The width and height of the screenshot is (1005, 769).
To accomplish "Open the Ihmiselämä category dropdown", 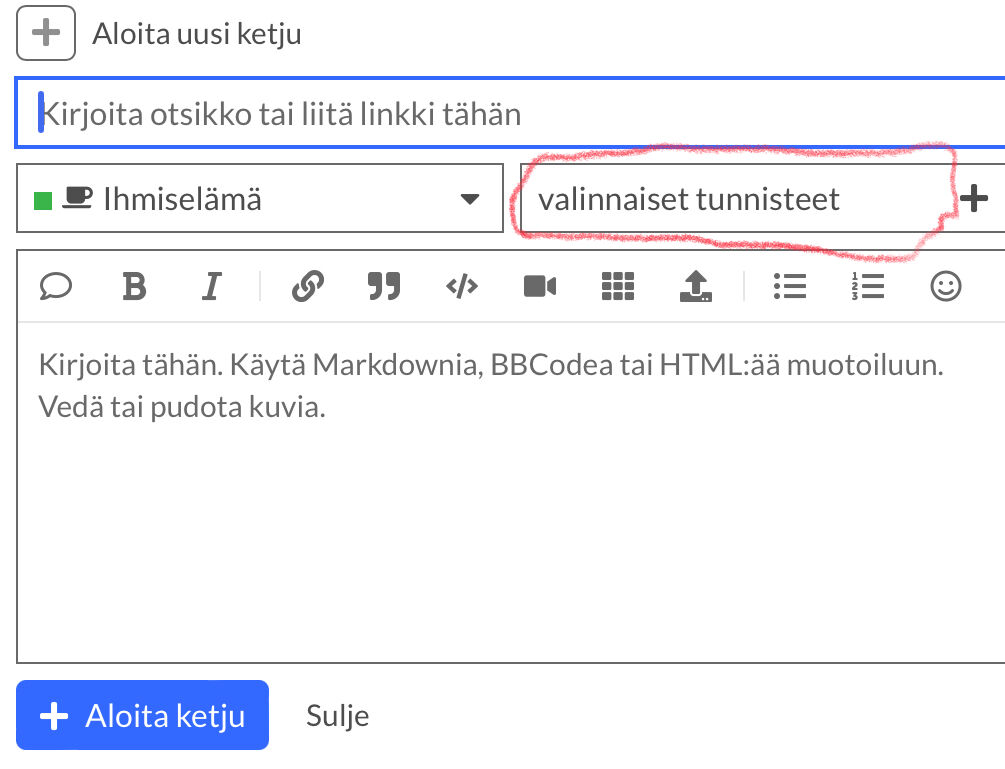I will coord(260,199).
